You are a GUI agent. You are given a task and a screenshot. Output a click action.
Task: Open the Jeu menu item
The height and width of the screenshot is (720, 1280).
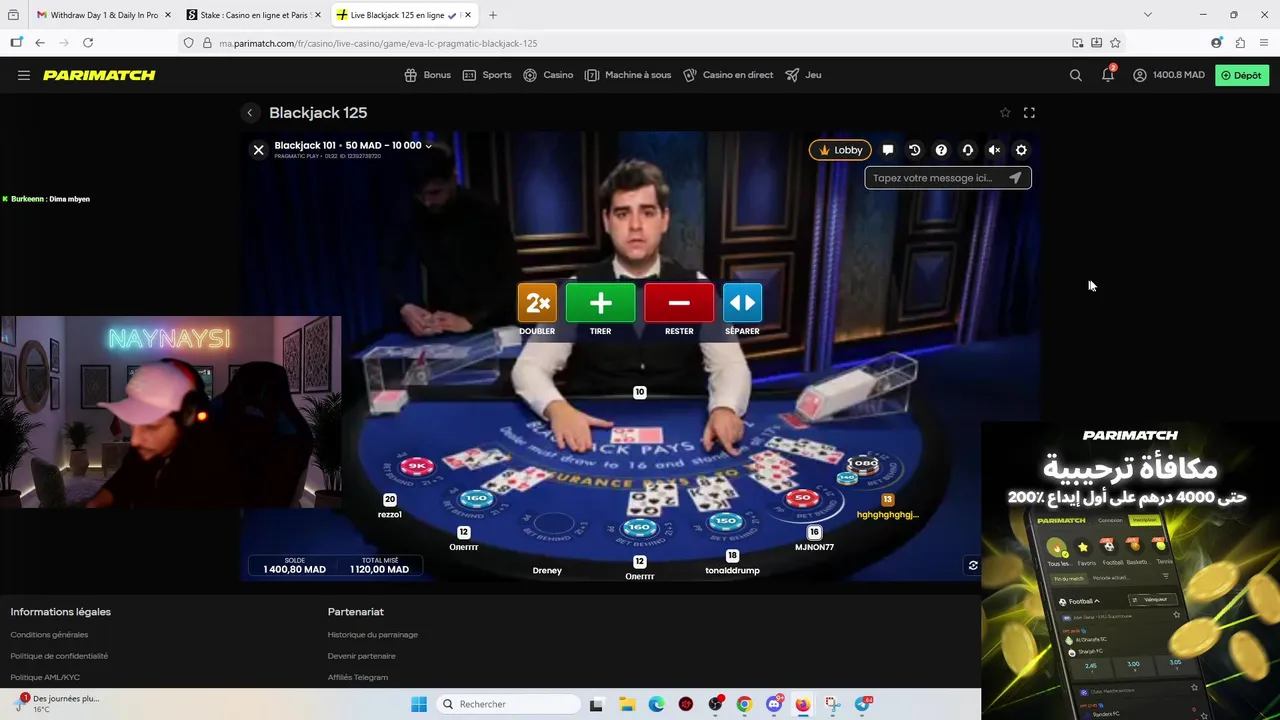pos(803,75)
